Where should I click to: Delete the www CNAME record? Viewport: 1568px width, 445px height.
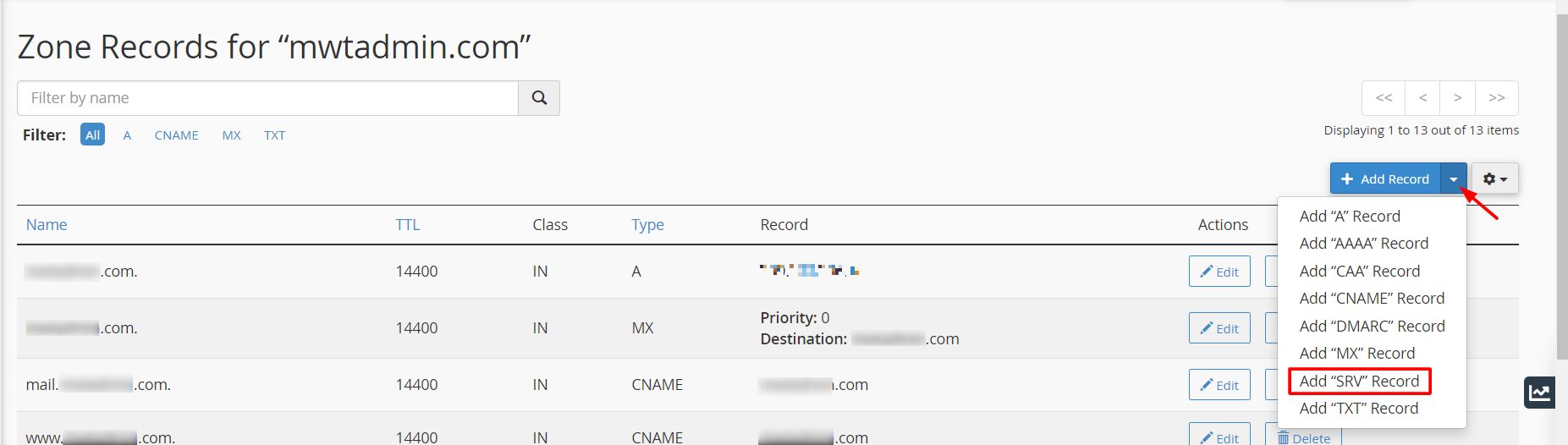point(1303,435)
